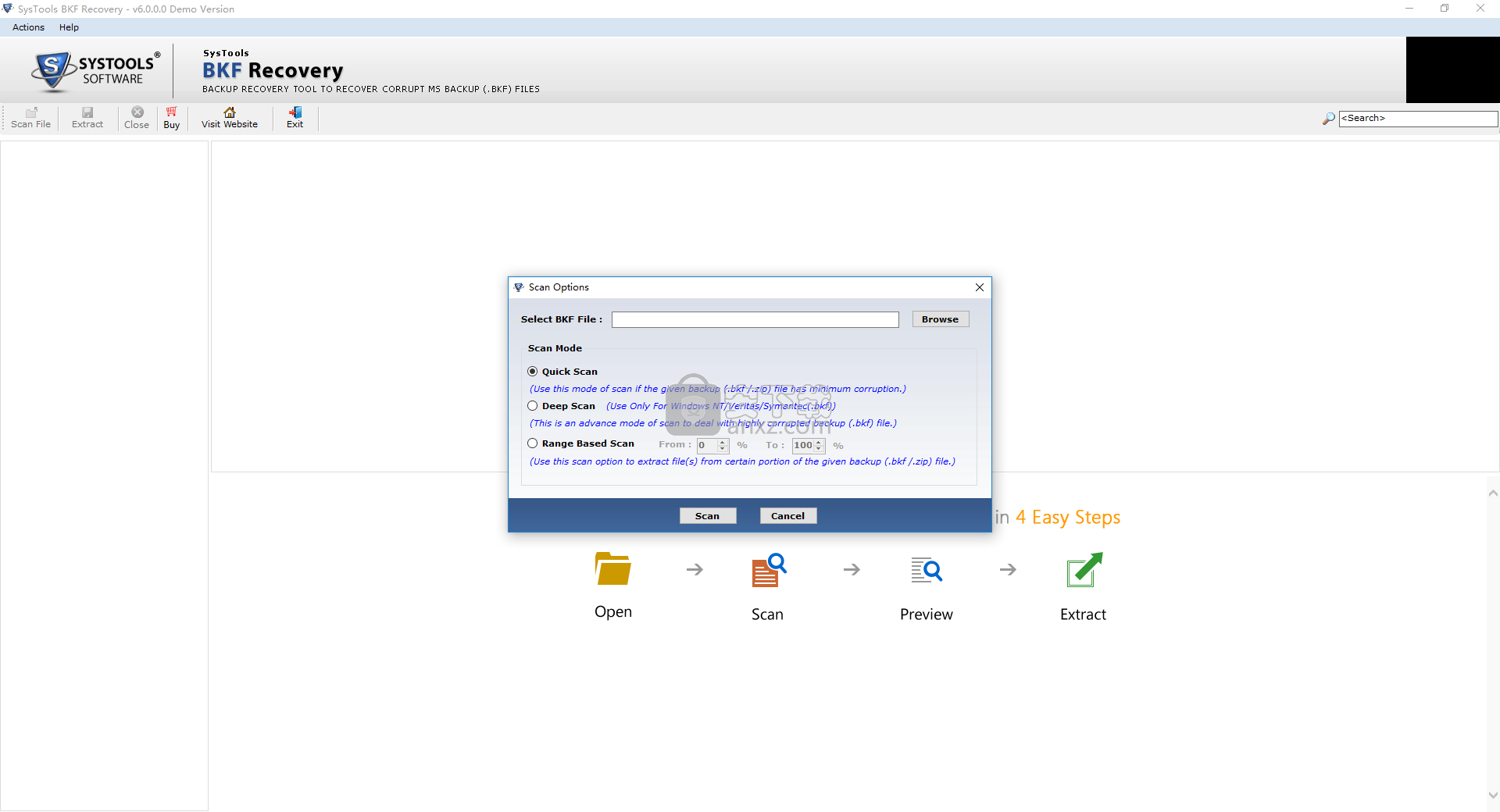Click the SysTools Software logo

[96, 71]
